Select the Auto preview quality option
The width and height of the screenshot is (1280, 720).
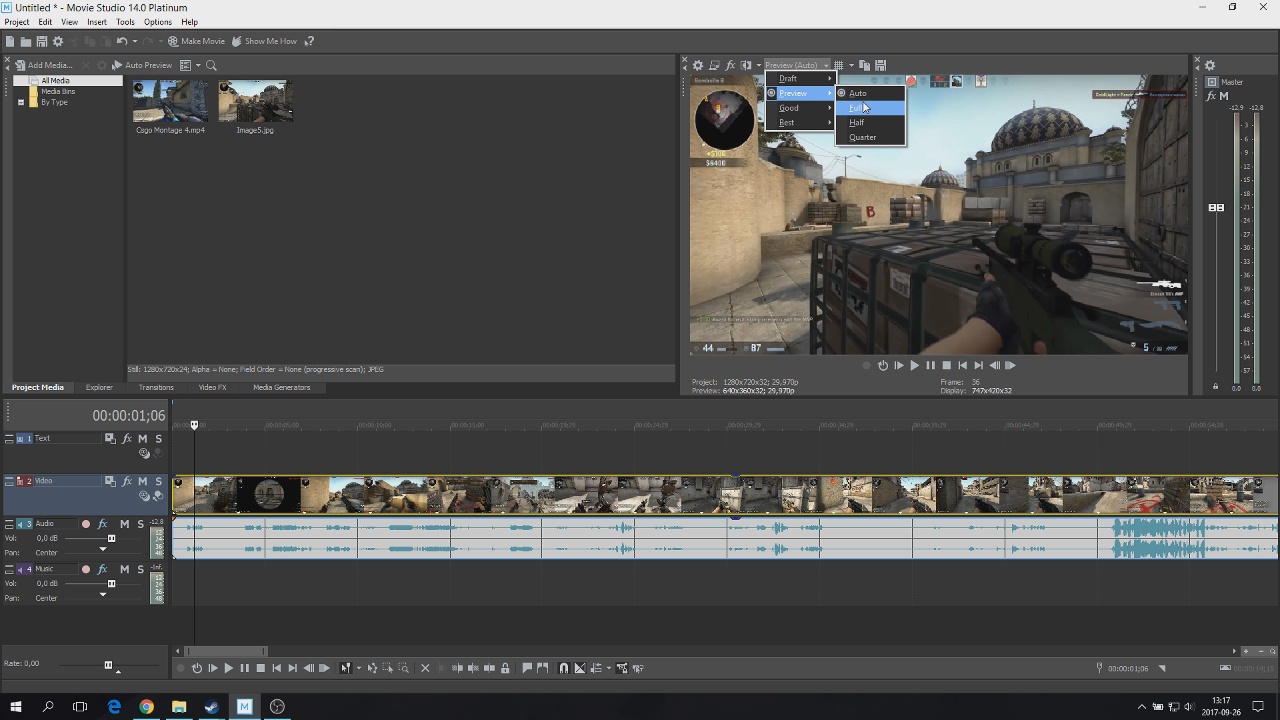tap(870, 93)
